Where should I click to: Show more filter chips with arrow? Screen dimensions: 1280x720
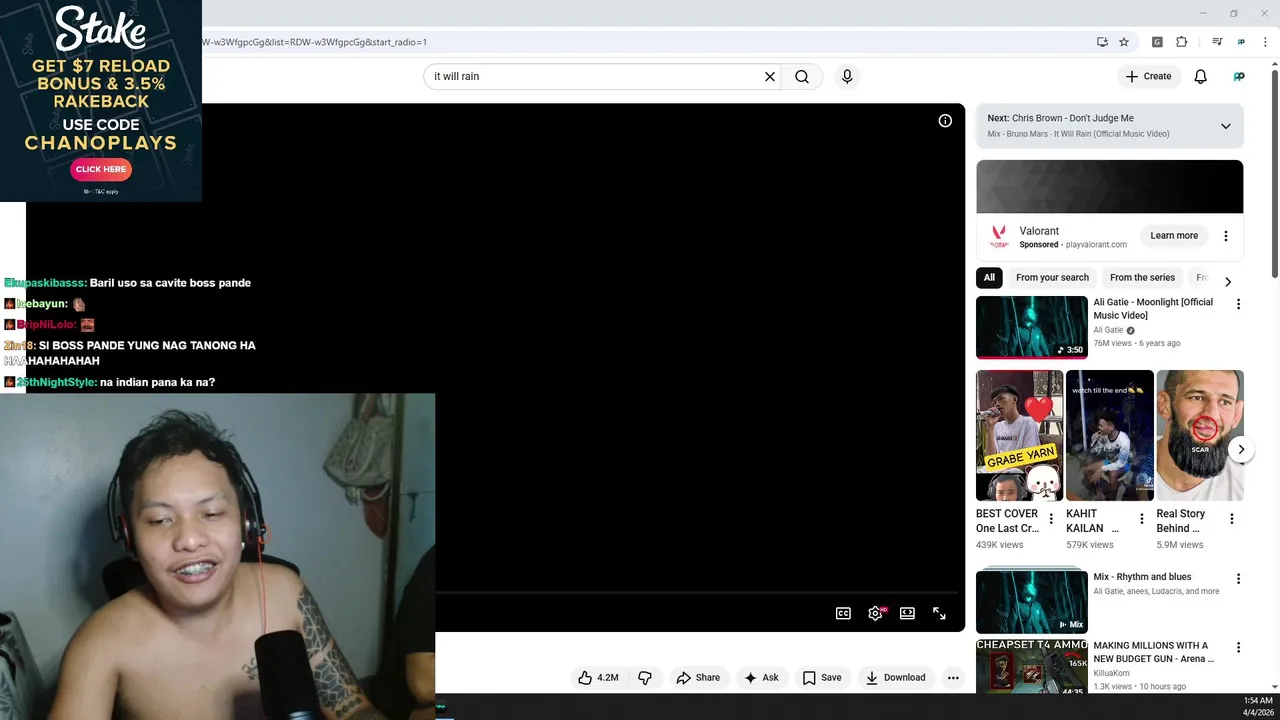click(x=1228, y=281)
